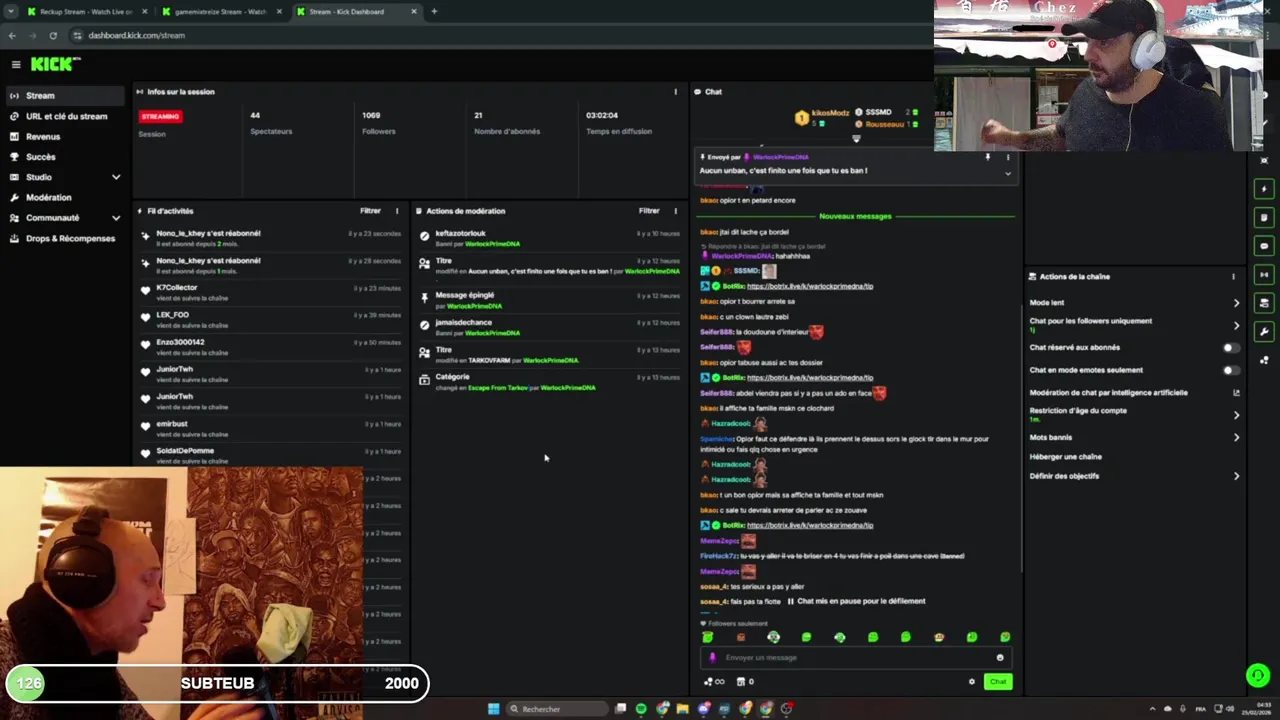
Task: Open three-dot menu of Infos sur la session
Action: click(675, 92)
